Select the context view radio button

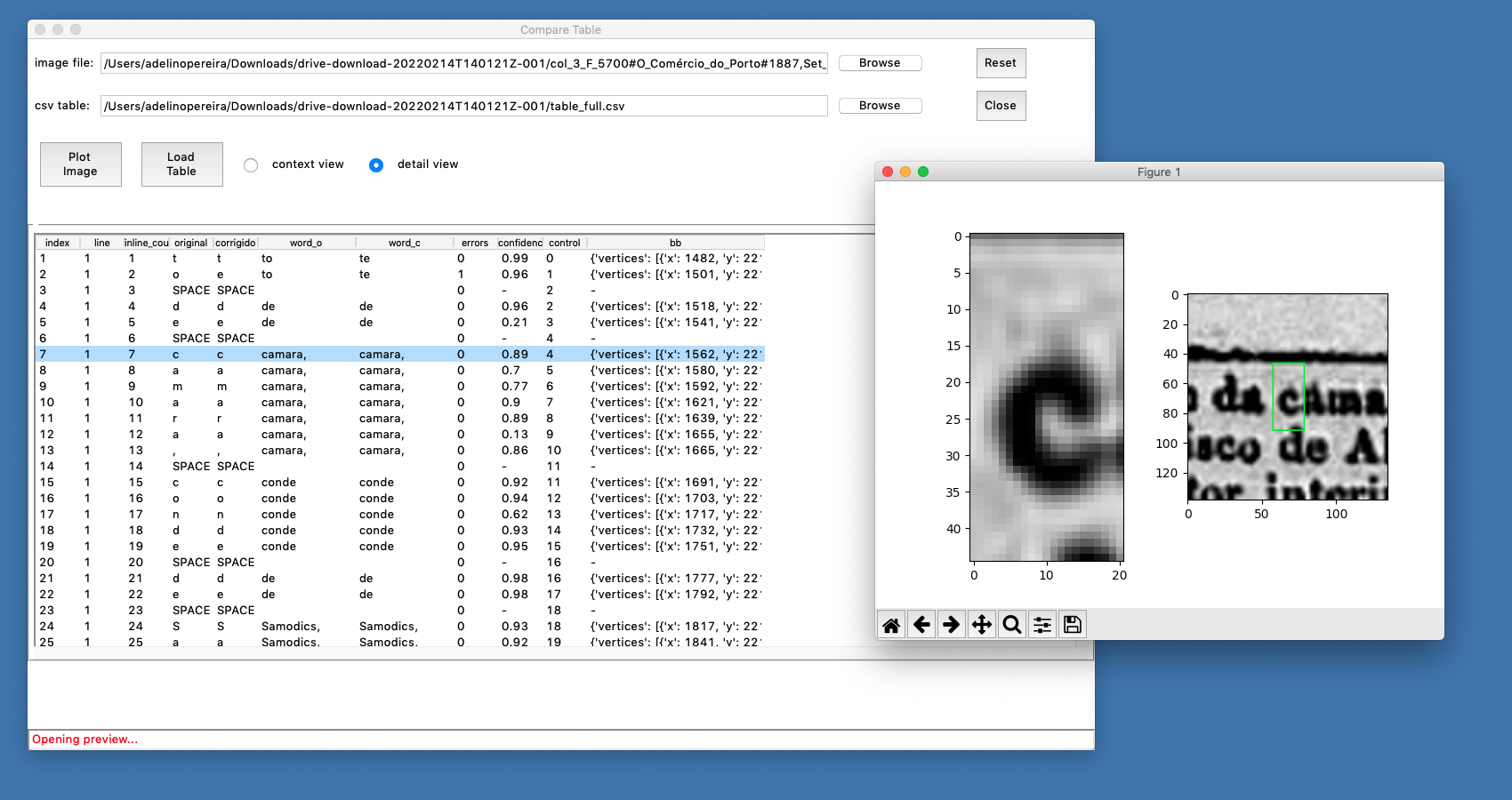tap(252, 165)
